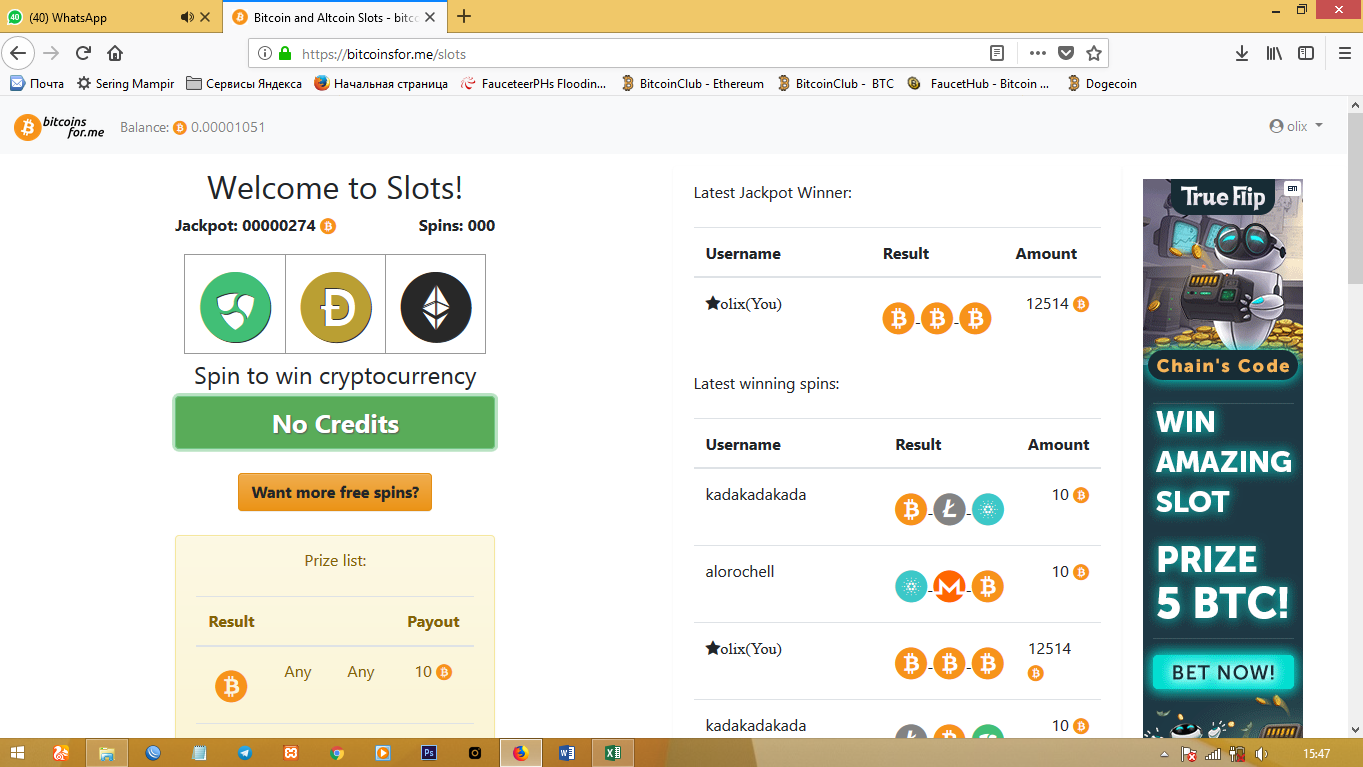Click username alorochell in winning spins
Viewport: 1363px width, 767px height.
coord(740,572)
